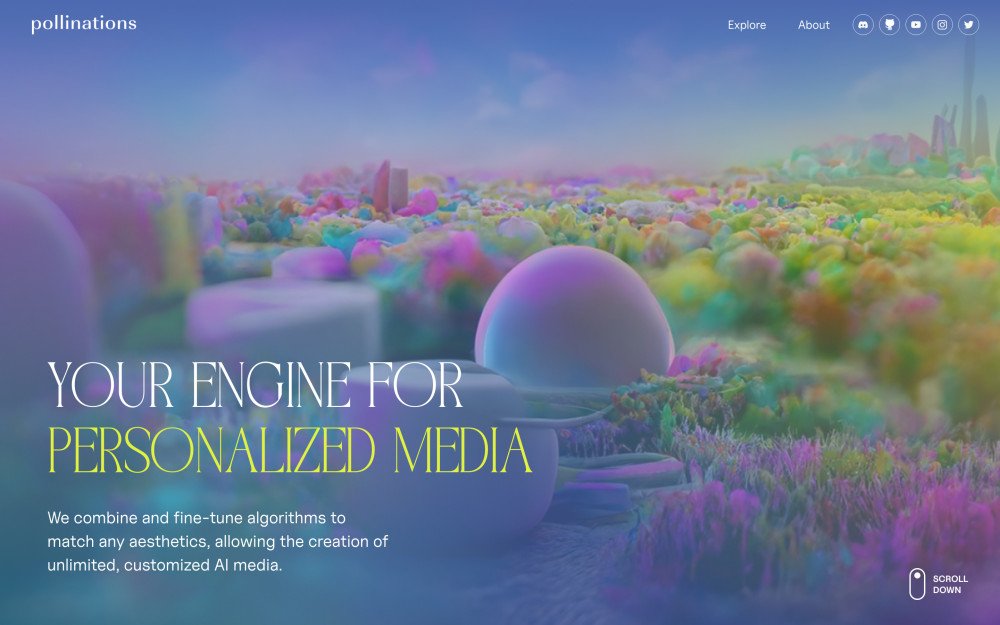Viewport: 1000px width, 625px height.
Task: Click the pollinations logo
Action: point(84,24)
